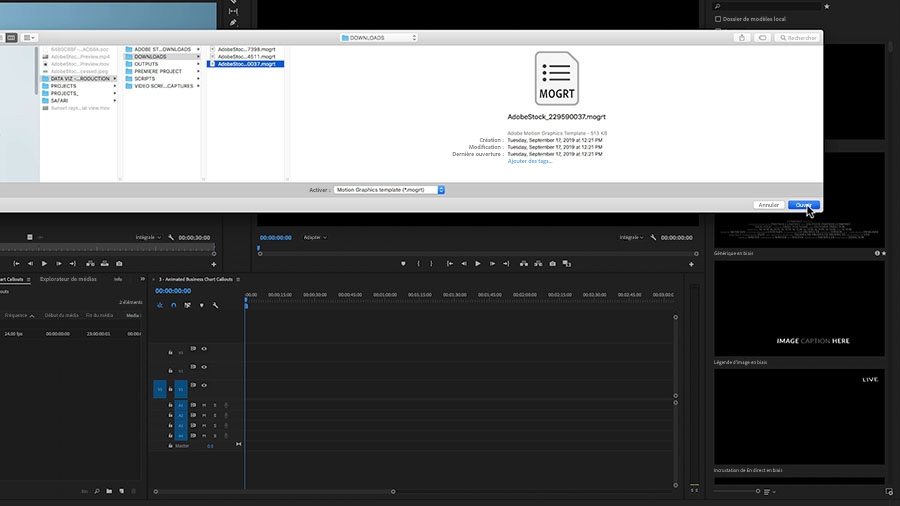Open the Activer file type dropdown
This screenshot has height=506, width=900.
coord(389,190)
